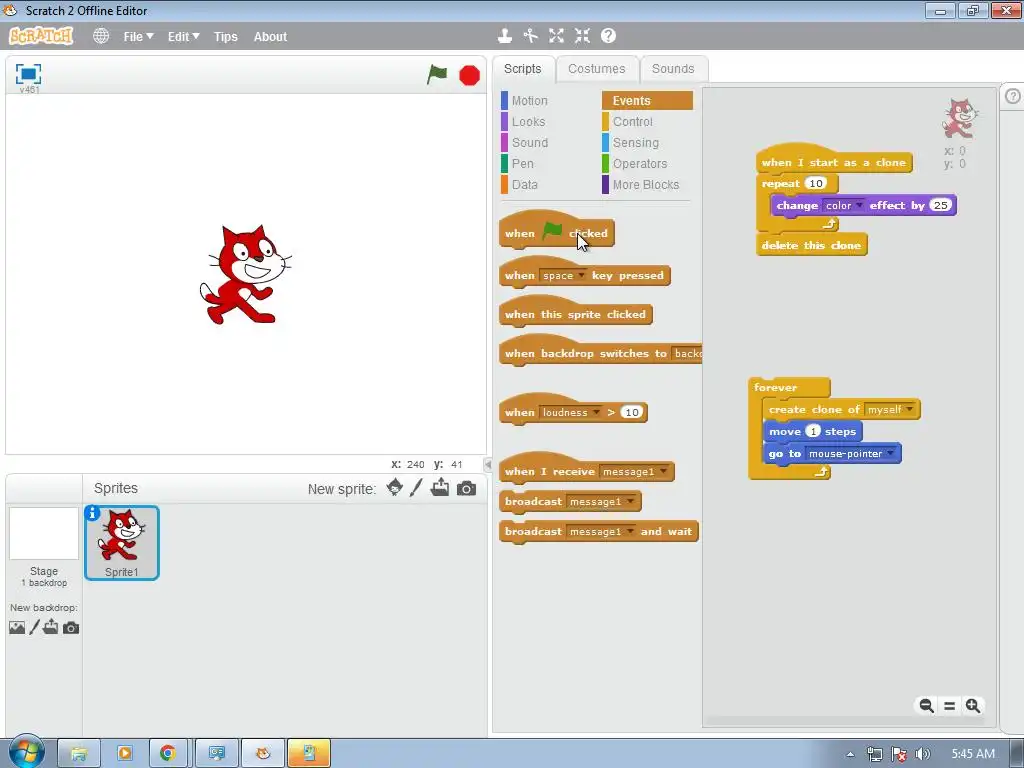The height and width of the screenshot is (768, 1024).
Task: Reset scripts area zoom to normal
Action: (950, 706)
